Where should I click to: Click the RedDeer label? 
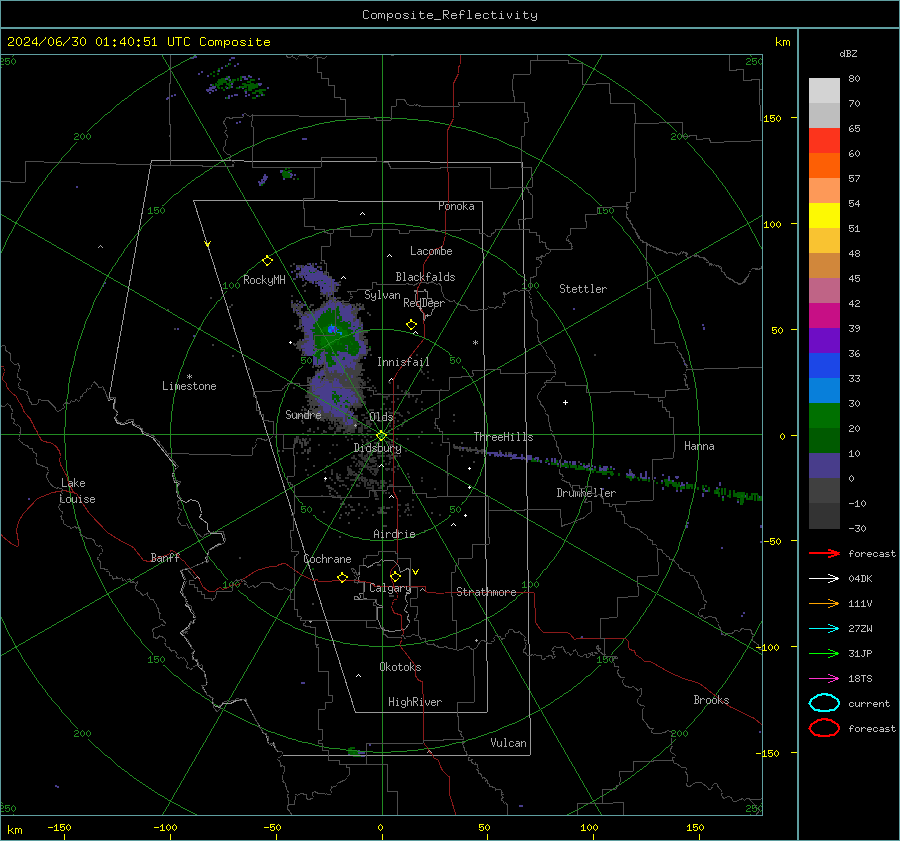[424, 303]
